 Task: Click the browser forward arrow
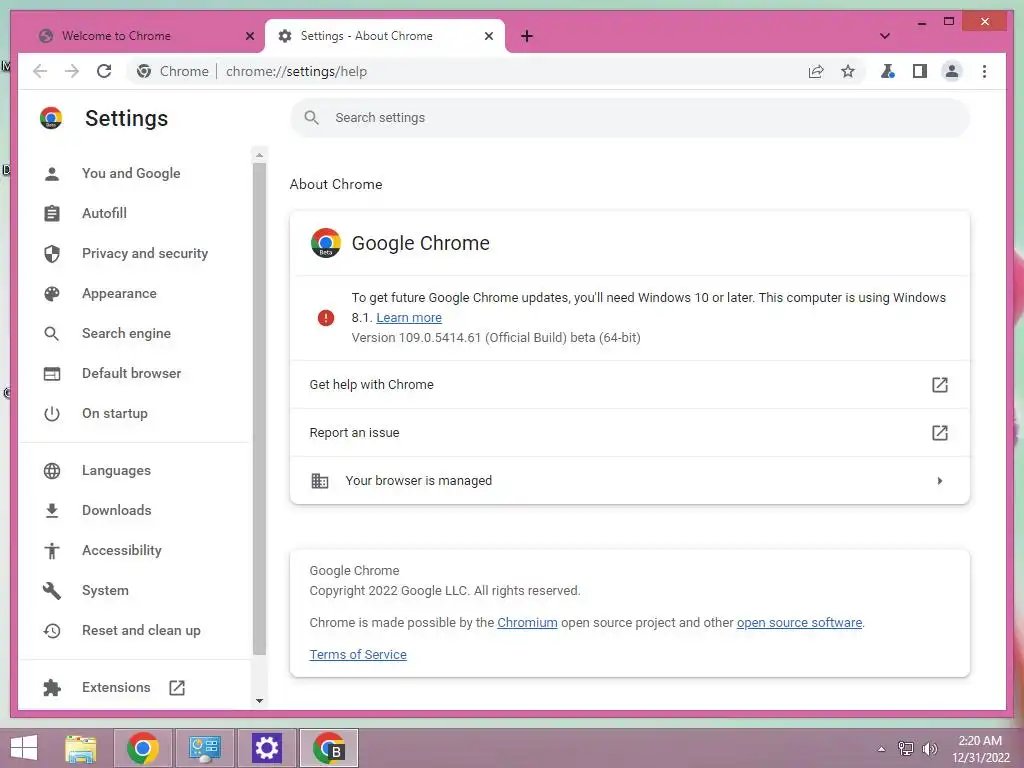point(72,71)
